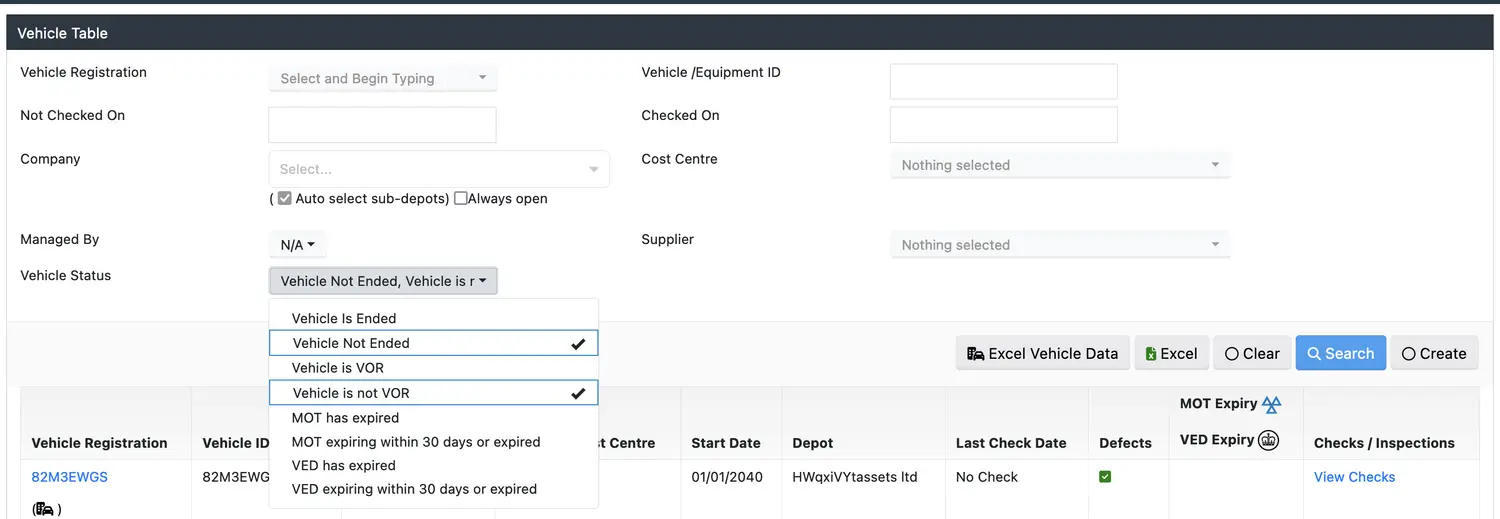
Task: Click vehicle icon under registration 82M3EWGS
Action: 44,509
